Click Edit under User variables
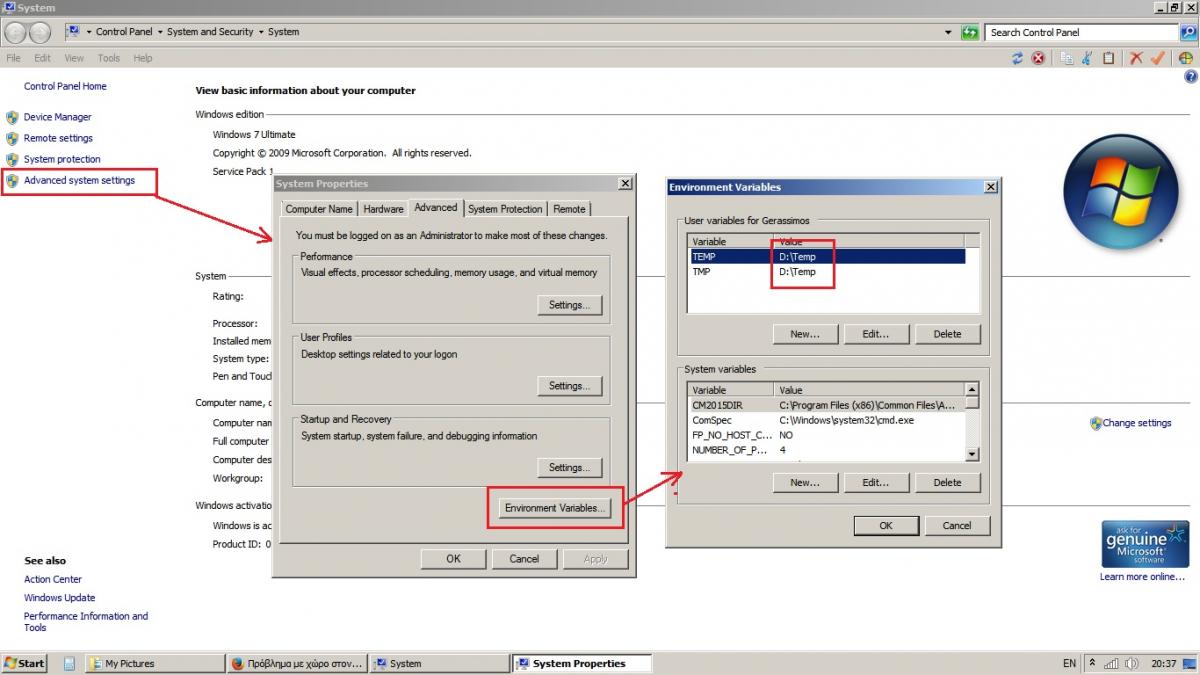 [876, 334]
